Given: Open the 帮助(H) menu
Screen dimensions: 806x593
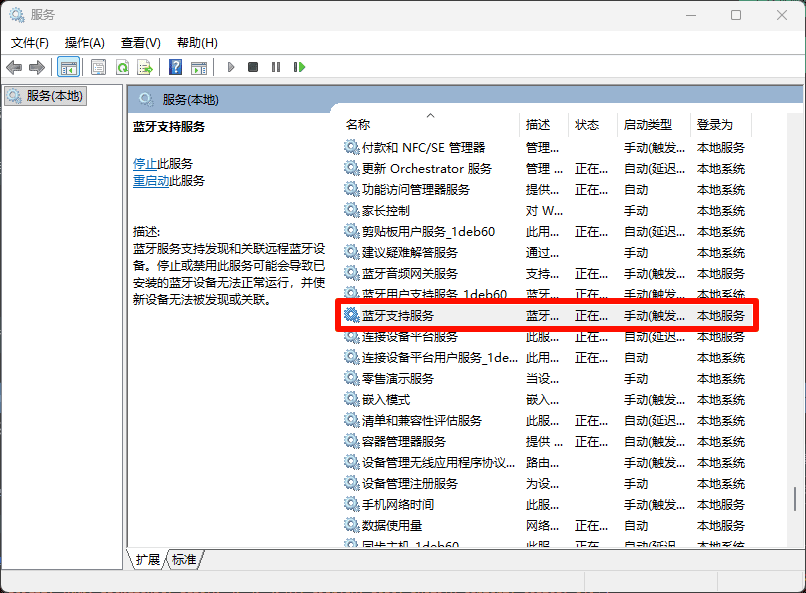Looking at the screenshot, I should (x=197, y=43).
